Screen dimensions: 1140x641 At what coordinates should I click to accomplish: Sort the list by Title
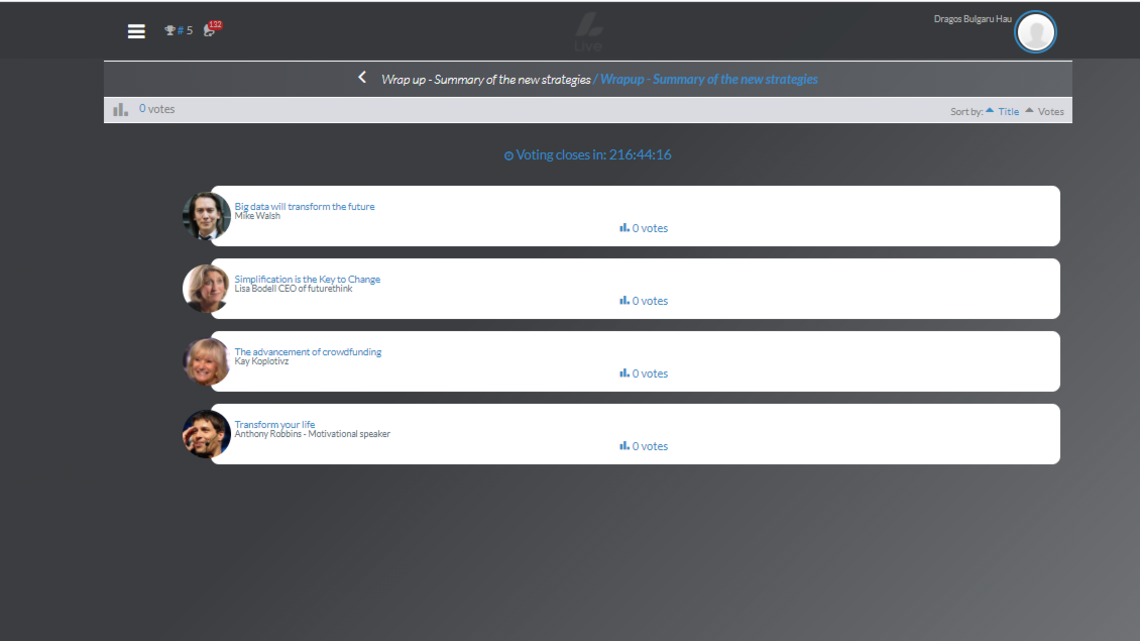tap(1008, 112)
